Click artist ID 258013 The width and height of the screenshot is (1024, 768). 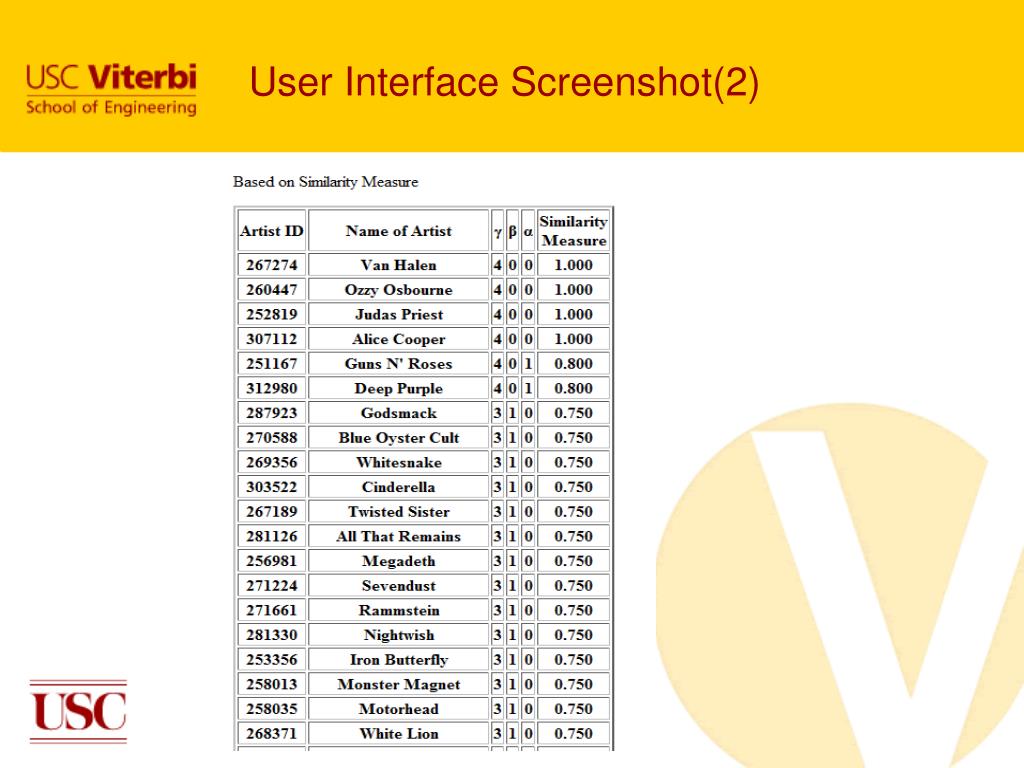tap(272, 684)
